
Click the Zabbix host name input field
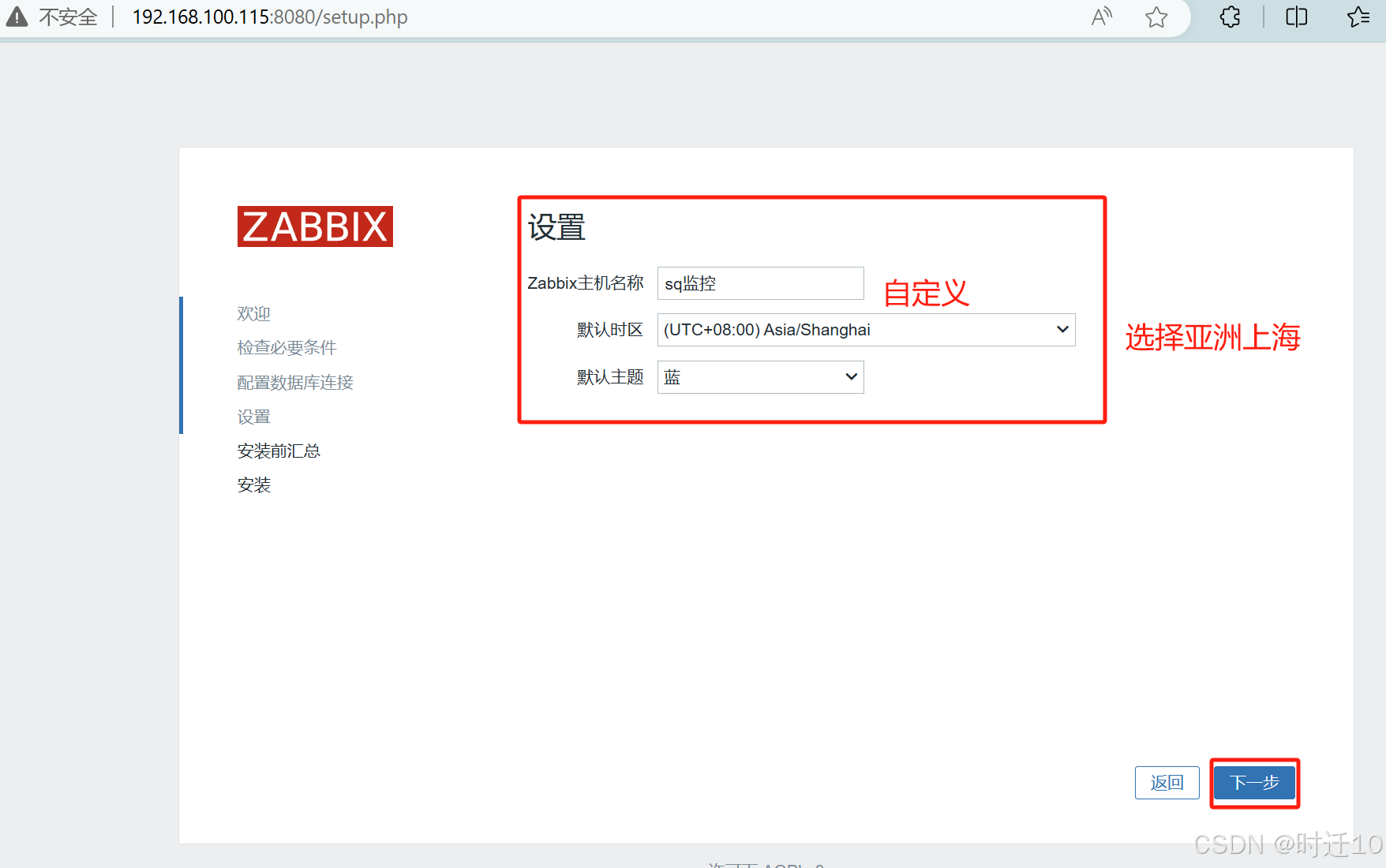click(x=760, y=283)
